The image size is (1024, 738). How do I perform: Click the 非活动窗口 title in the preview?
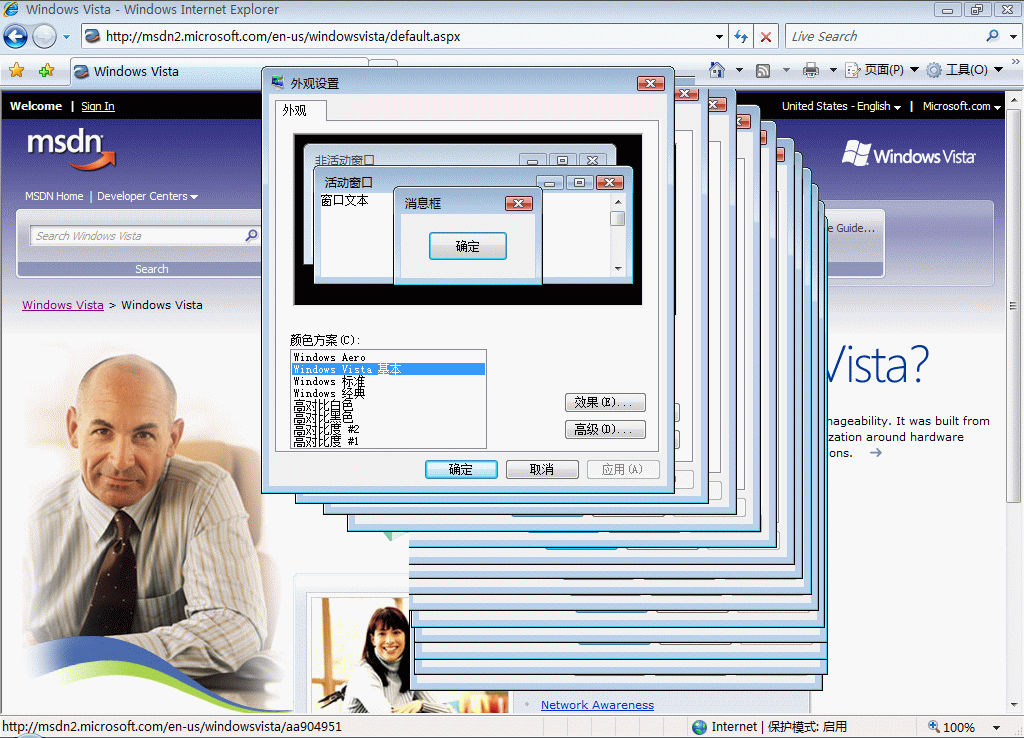point(345,159)
